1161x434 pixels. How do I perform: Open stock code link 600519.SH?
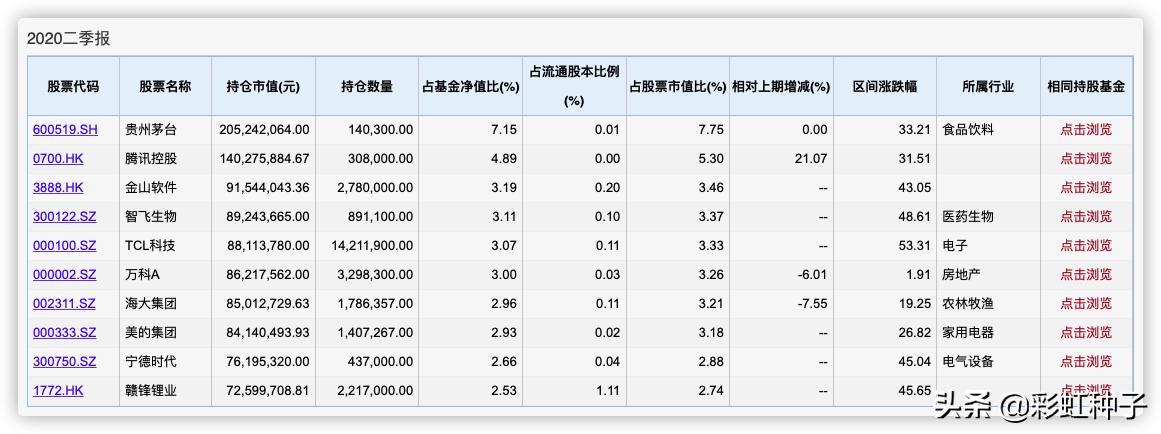pos(65,130)
